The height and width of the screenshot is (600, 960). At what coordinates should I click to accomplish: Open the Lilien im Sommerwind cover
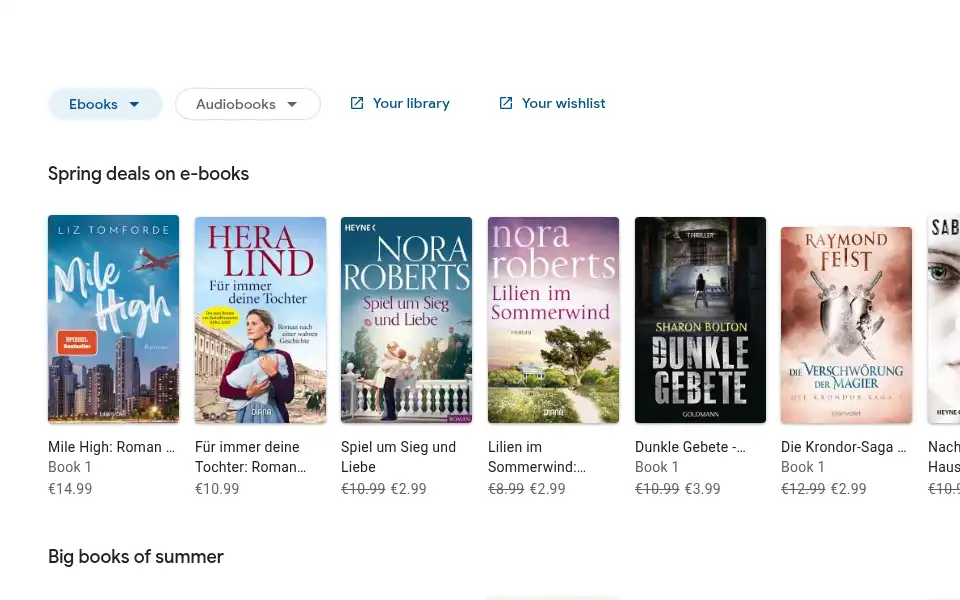[553, 320]
